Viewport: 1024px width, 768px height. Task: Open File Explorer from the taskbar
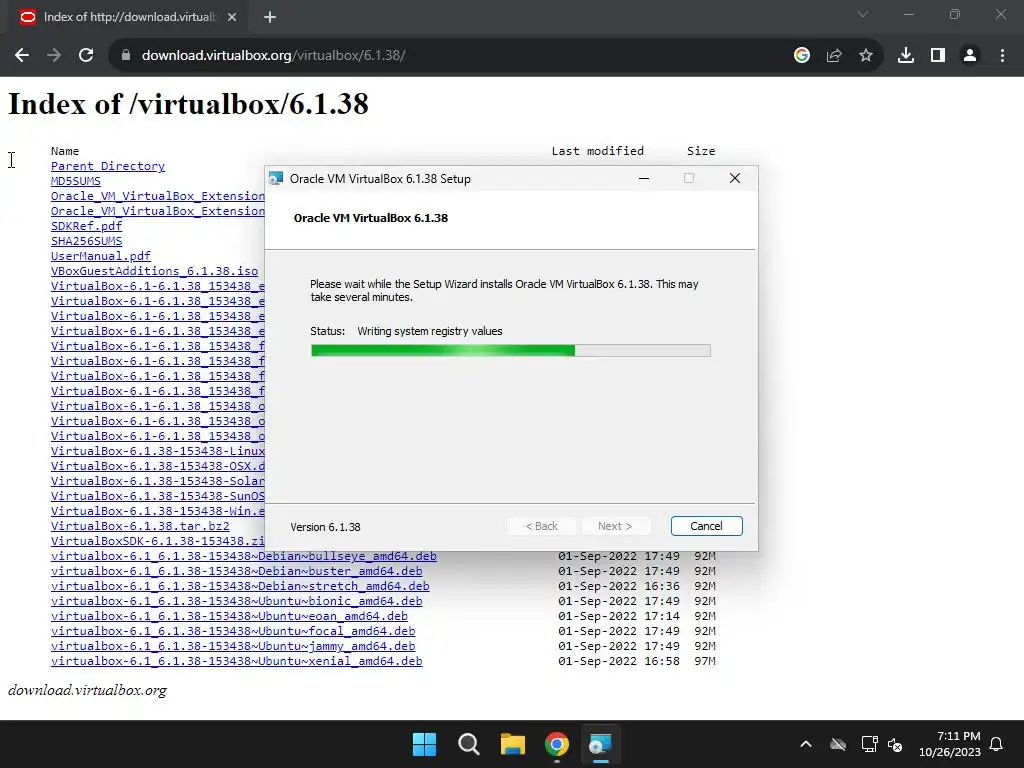point(513,744)
